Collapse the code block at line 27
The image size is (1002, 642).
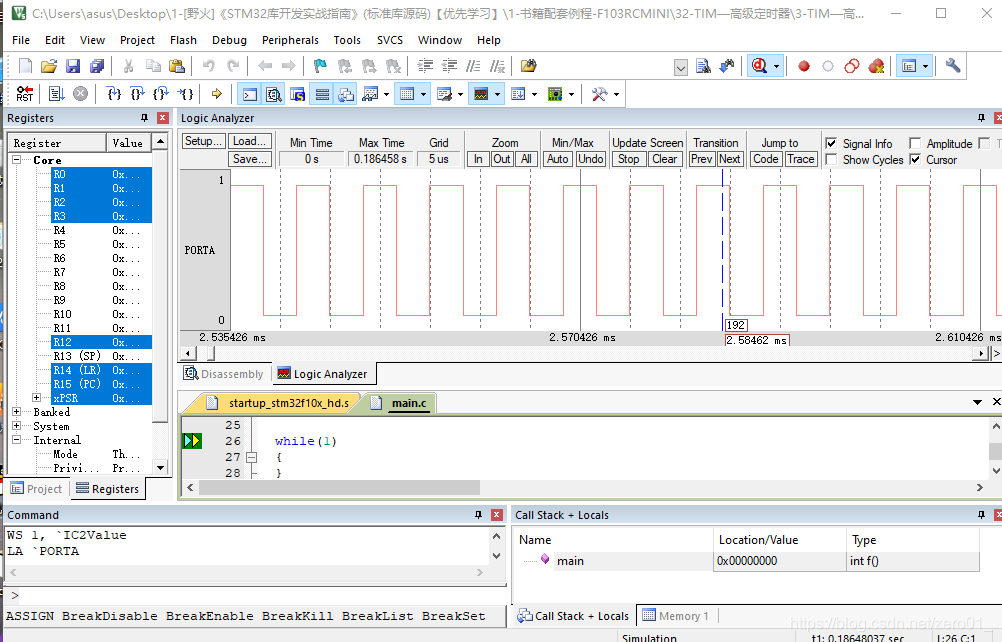(252, 457)
